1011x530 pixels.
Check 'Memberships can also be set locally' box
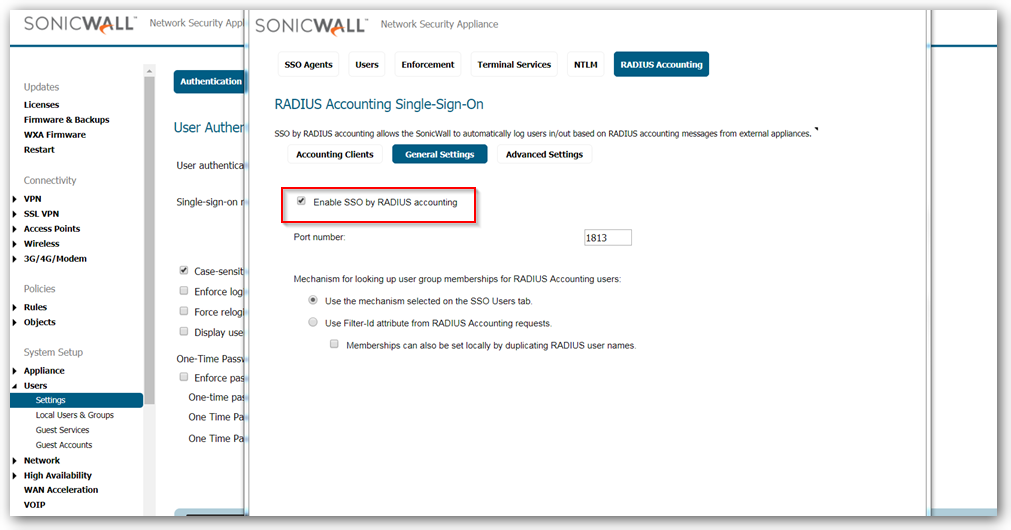335,345
